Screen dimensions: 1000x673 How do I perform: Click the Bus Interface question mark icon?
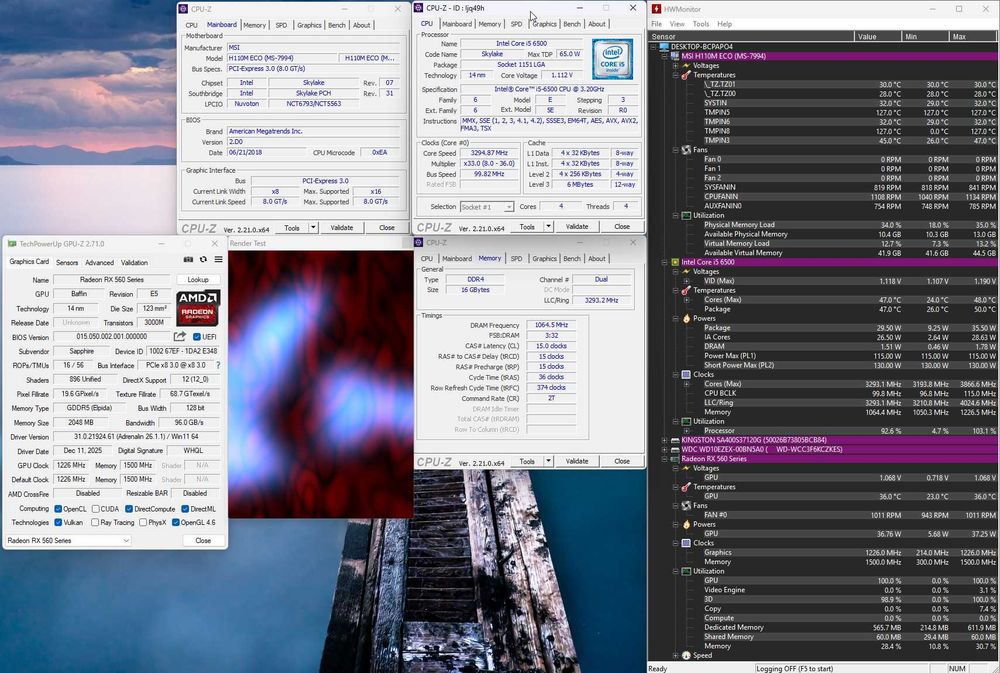[x=218, y=366]
